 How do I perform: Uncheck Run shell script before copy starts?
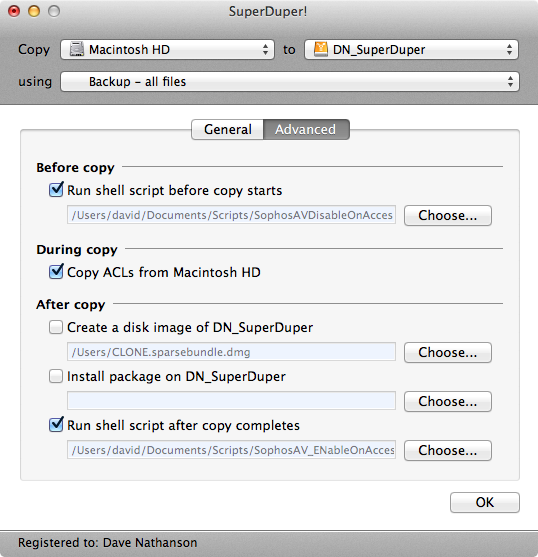tap(56, 190)
